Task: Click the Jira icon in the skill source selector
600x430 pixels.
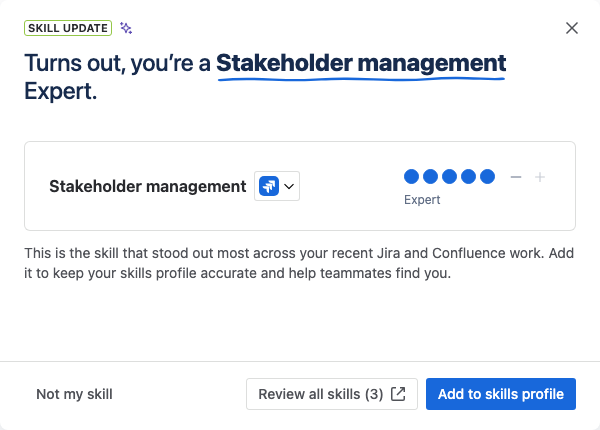Action: (x=269, y=186)
